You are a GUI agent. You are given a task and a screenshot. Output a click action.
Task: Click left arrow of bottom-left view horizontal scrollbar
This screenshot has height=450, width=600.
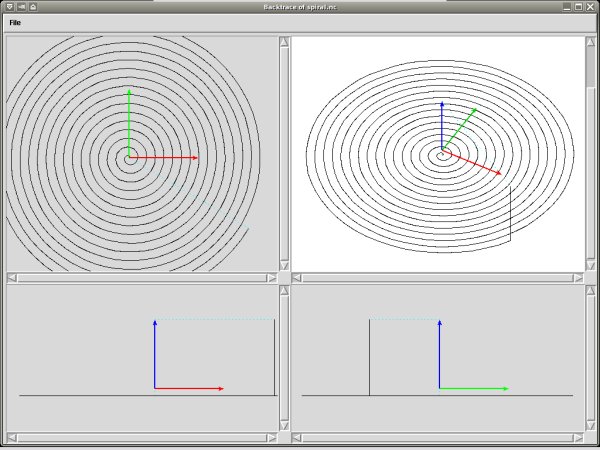[x=12, y=437]
